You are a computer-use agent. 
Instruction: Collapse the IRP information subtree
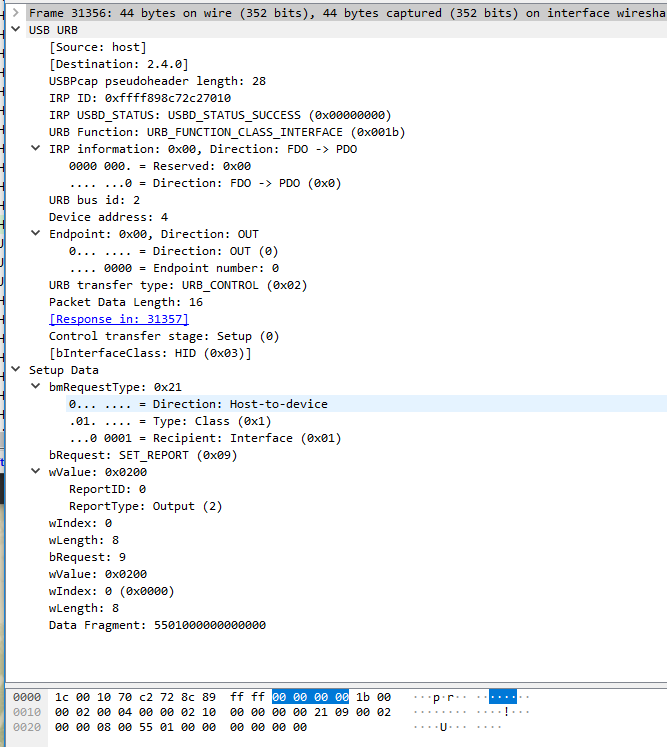[36, 149]
